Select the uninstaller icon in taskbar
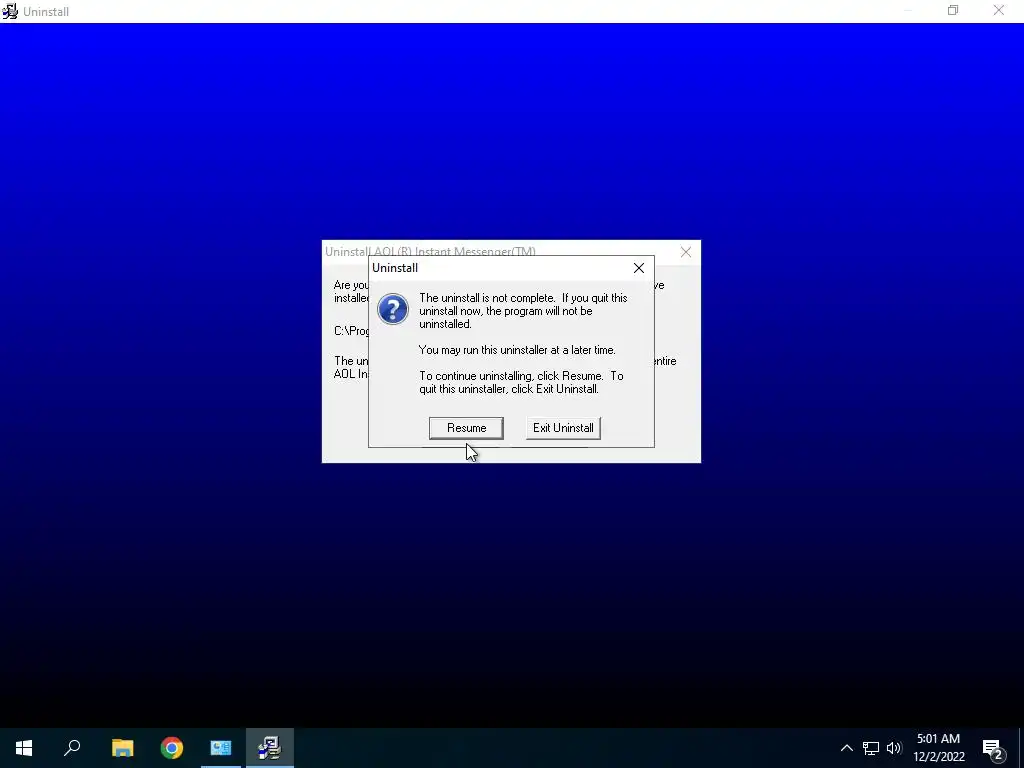1024x768 pixels. [x=270, y=748]
